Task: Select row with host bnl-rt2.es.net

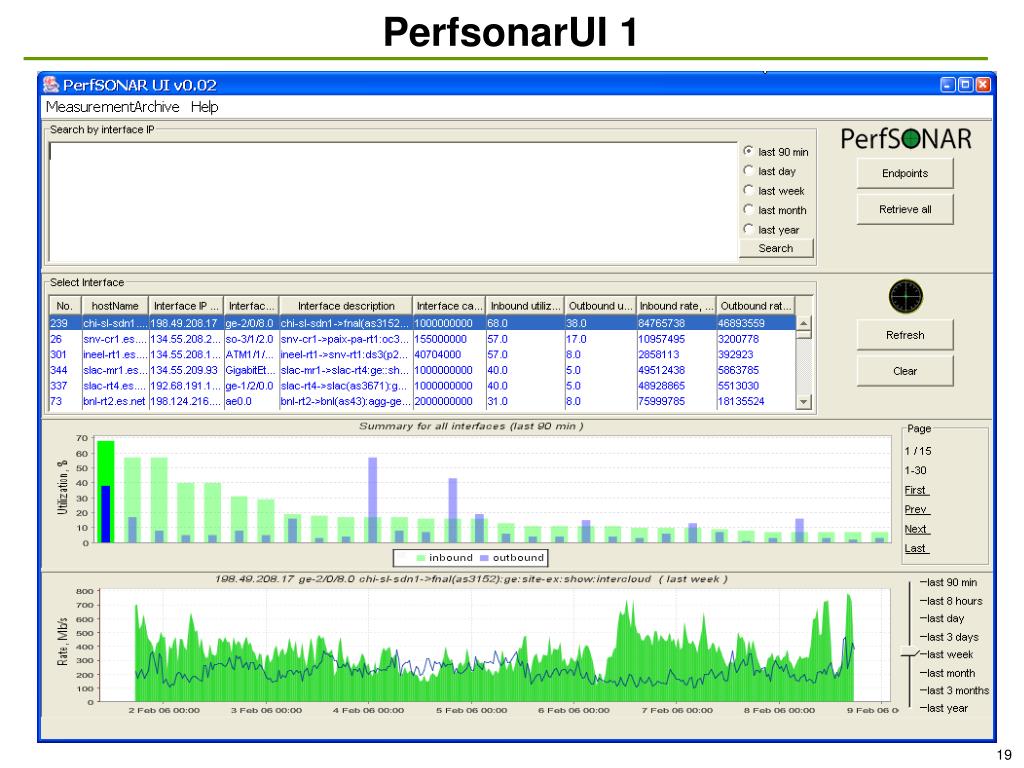Action: 422,402
